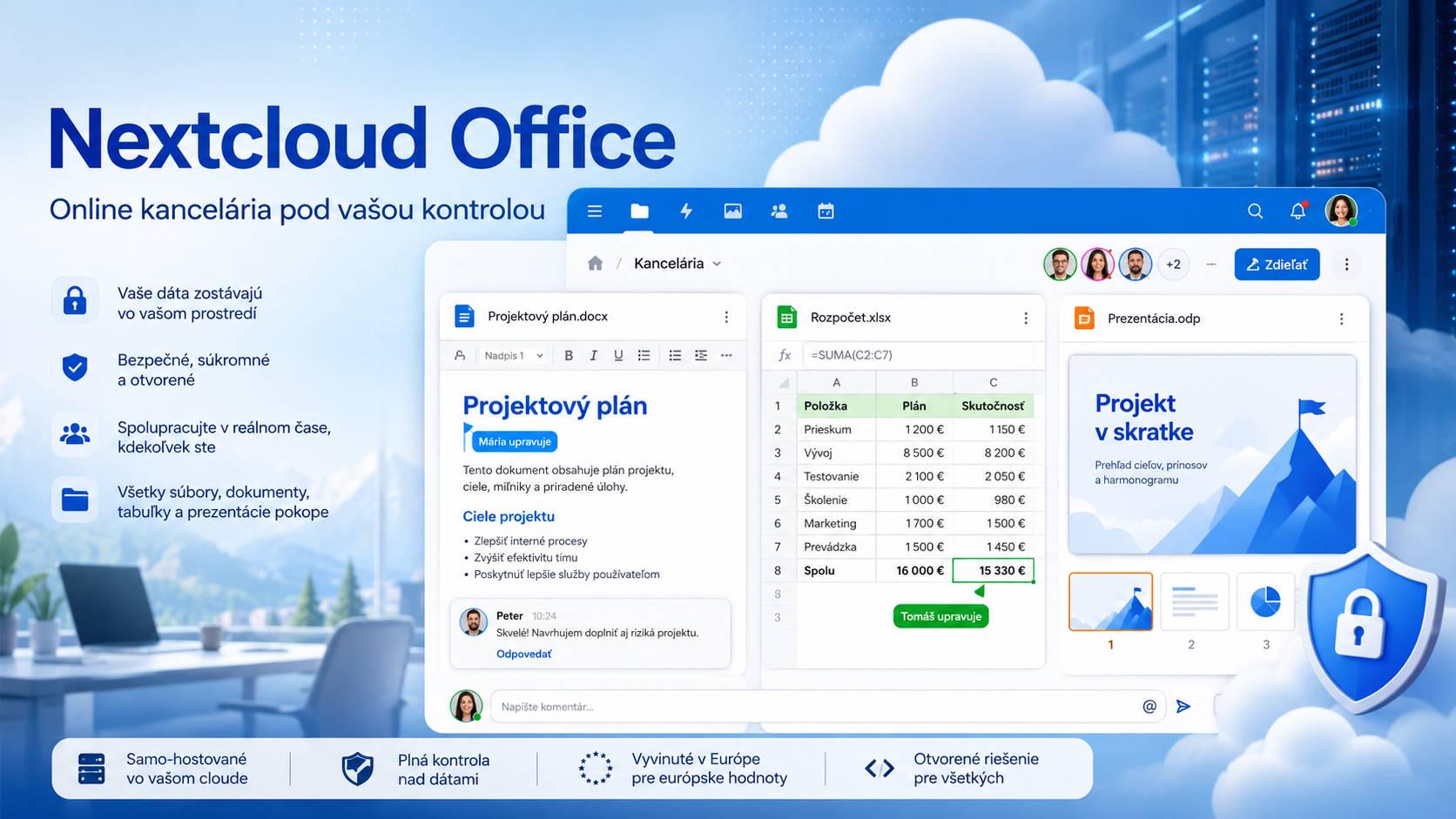Click the Odpovedať reply link
1456x819 pixels.
(x=523, y=654)
